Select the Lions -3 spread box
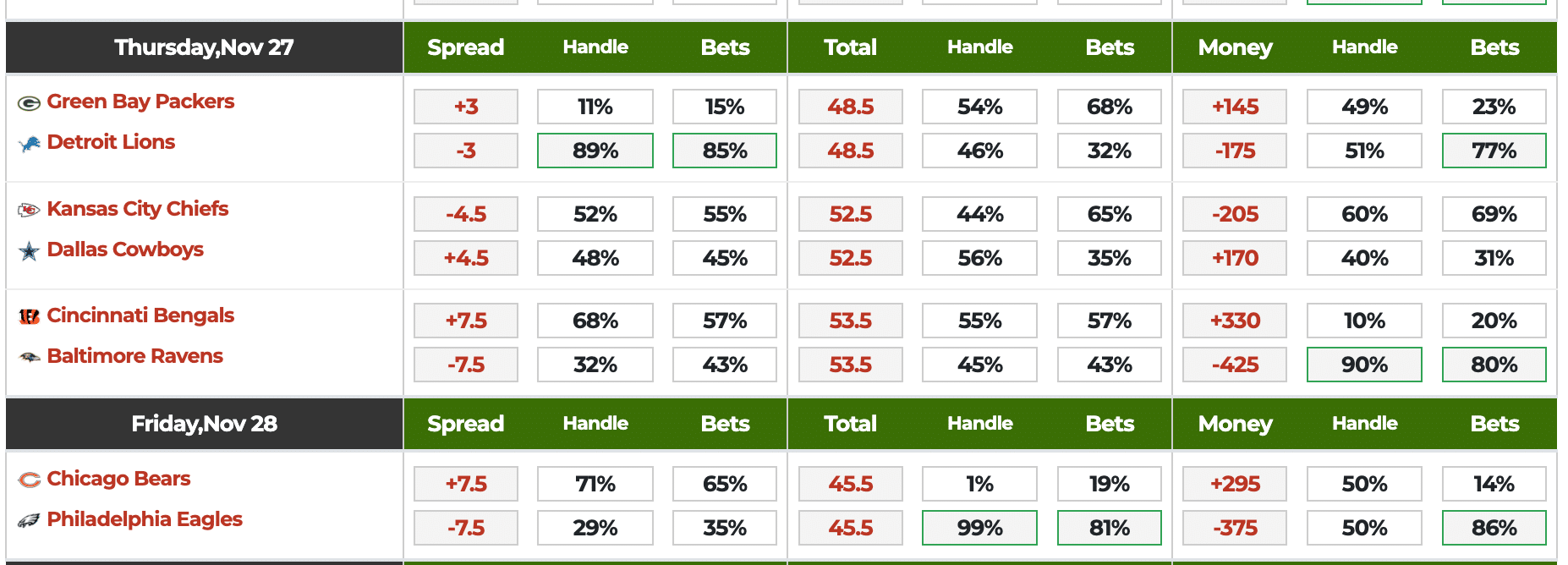This screenshot has width=1568, height=565. (466, 151)
